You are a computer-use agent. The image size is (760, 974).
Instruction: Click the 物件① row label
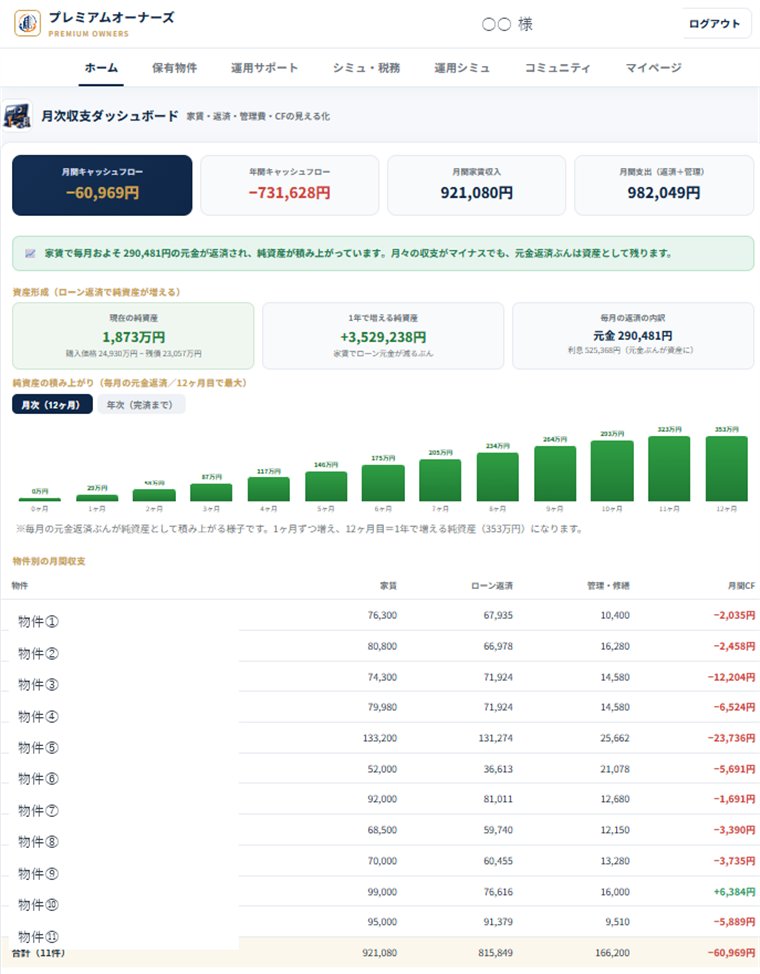pos(38,622)
